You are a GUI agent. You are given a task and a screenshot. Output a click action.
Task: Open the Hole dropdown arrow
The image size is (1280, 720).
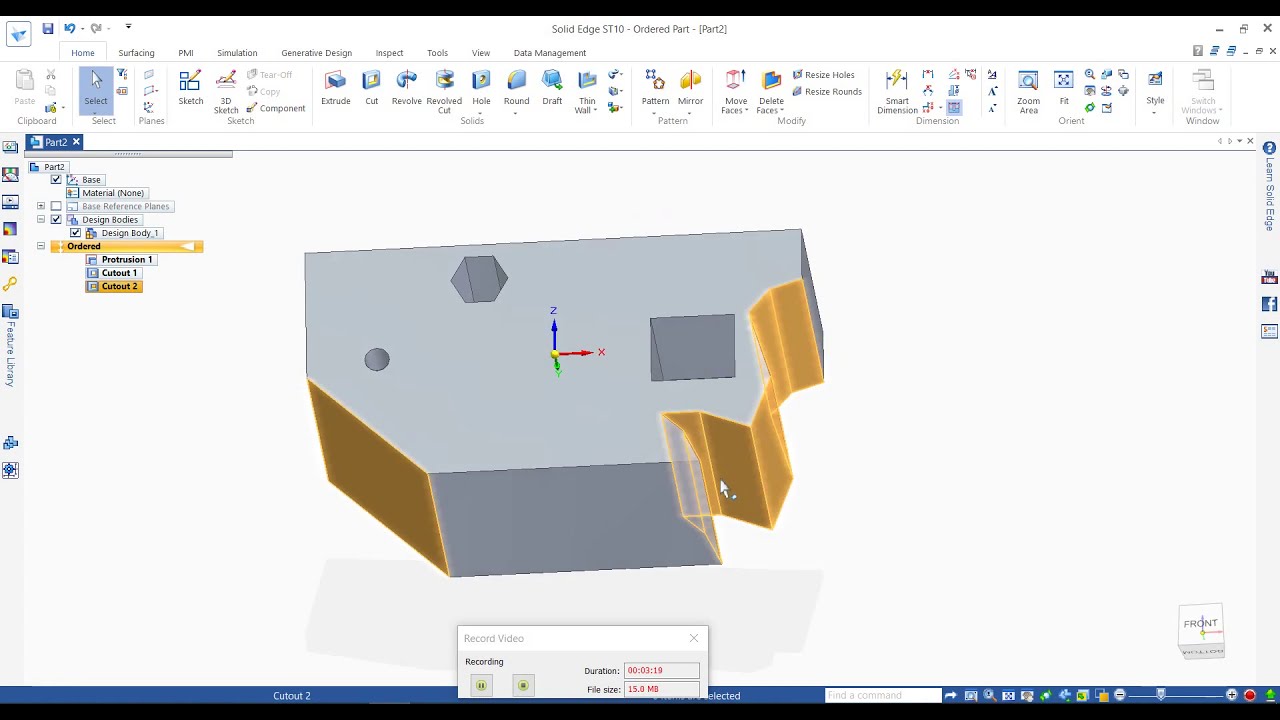tap(481, 112)
